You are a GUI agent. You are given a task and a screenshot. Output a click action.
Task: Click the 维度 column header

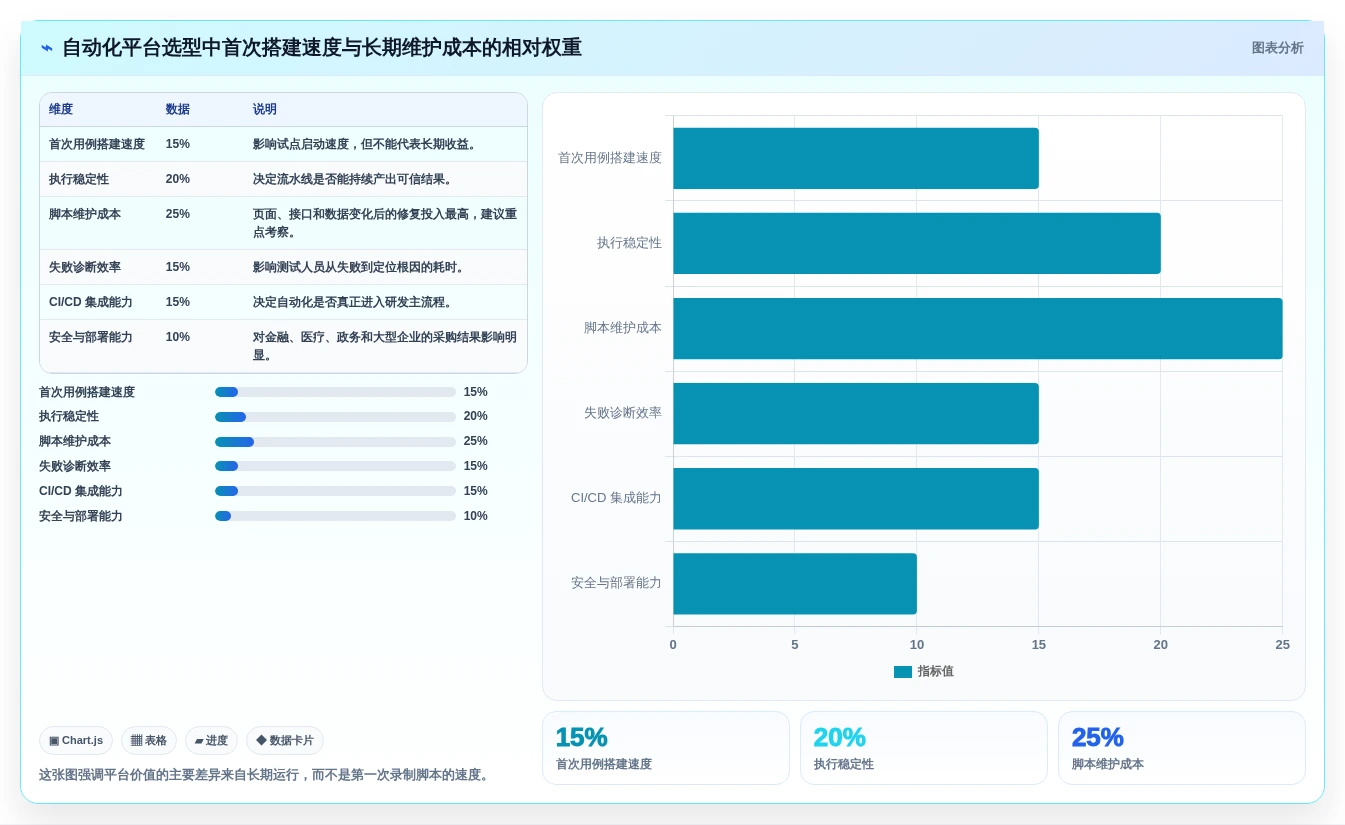(61, 109)
